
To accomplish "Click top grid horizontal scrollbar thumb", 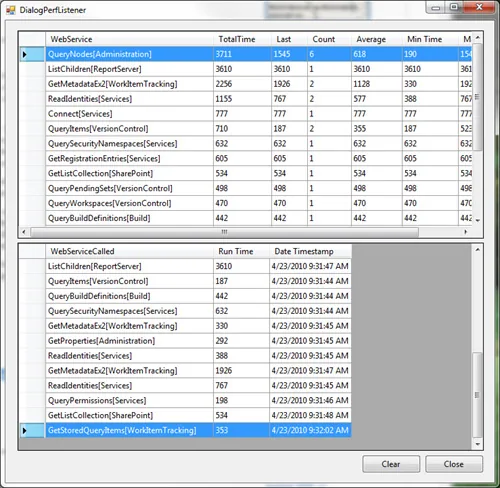I will click(x=224, y=232).
